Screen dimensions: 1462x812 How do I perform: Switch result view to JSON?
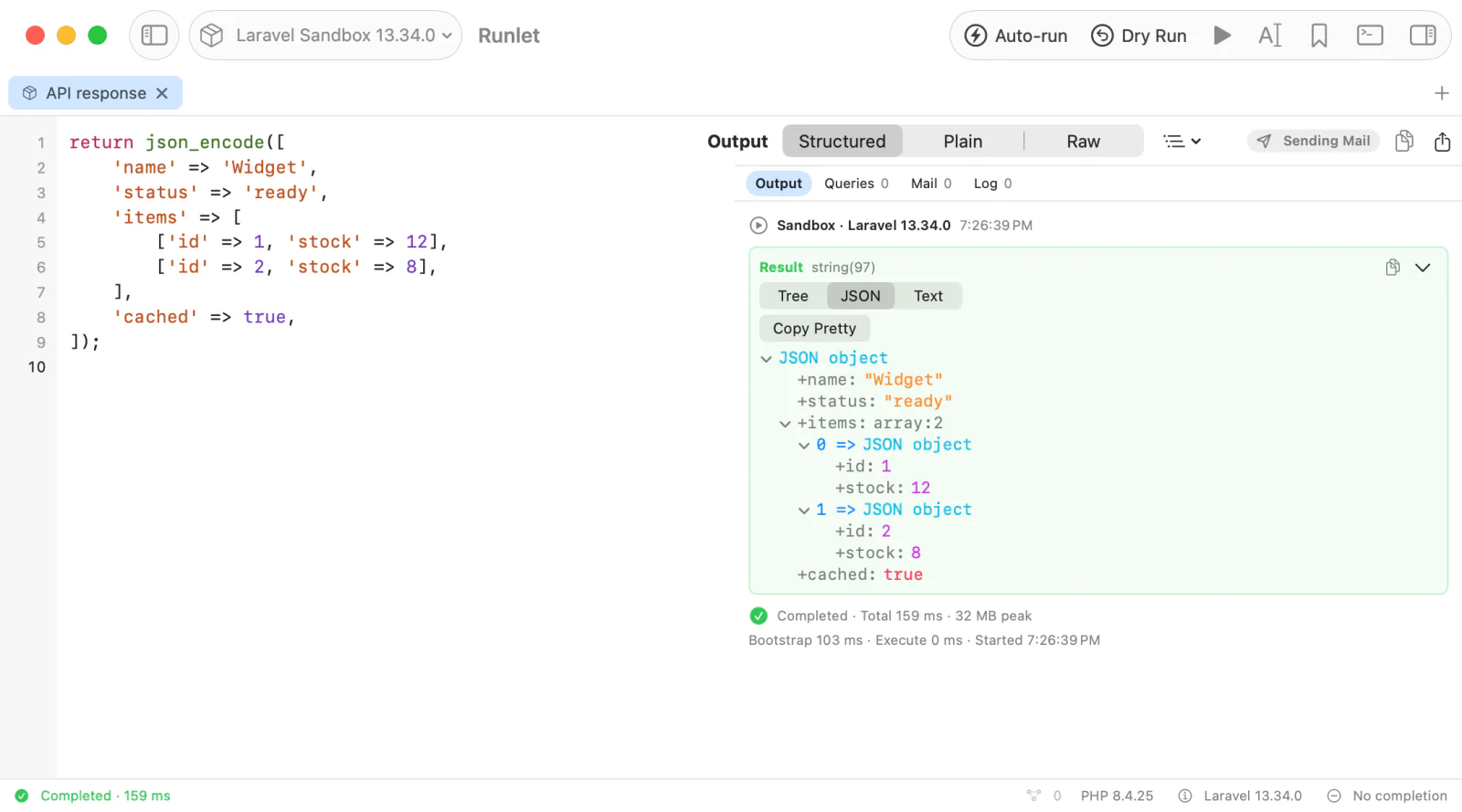pyautogui.click(x=861, y=296)
